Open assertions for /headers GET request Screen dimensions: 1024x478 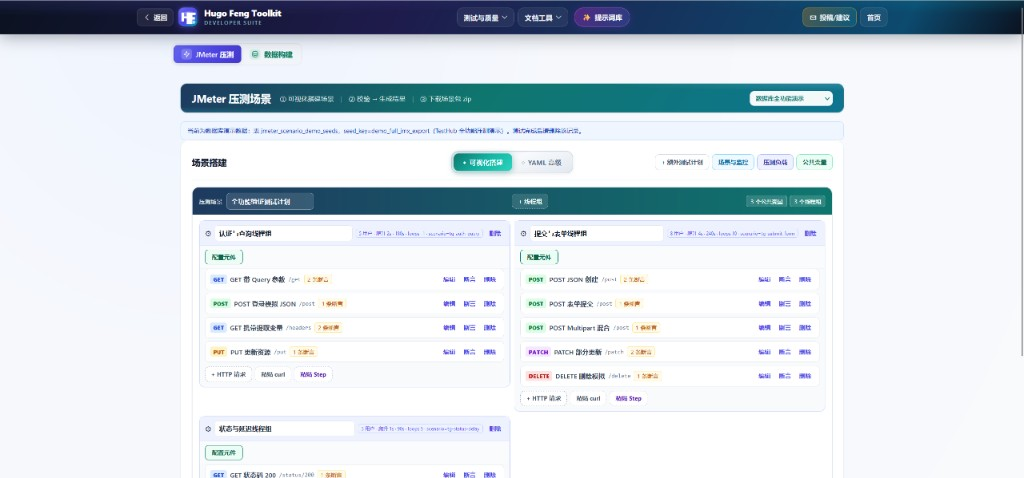coord(470,328)
